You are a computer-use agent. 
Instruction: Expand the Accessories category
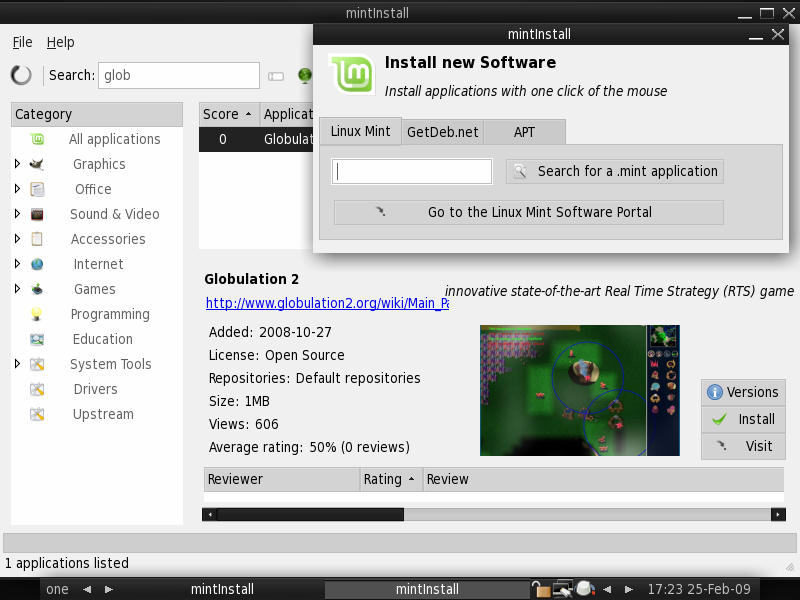click(17, 239)
